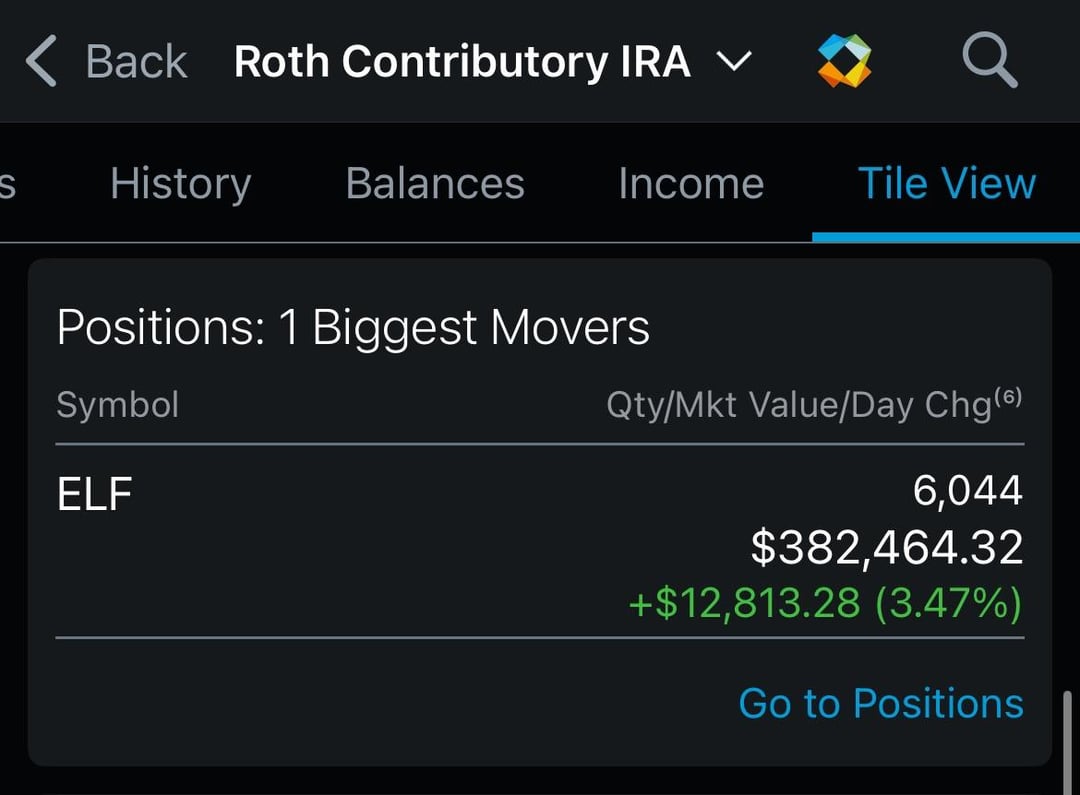The height and width of the screenshot is (795, 1080).
Task: Switch to the History tab
Action: point(180,184)
